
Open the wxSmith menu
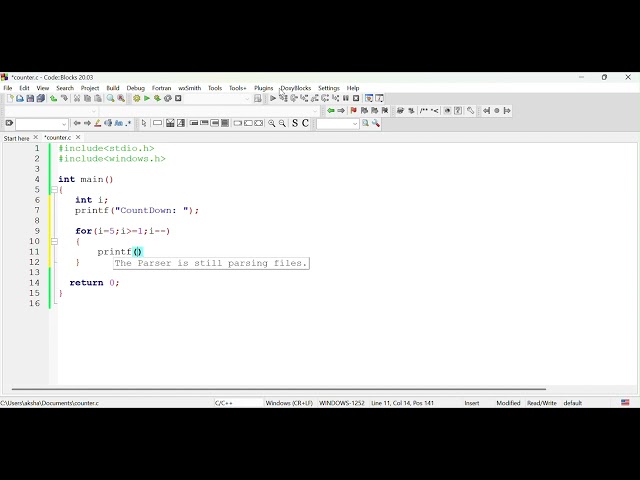point(189,88)
